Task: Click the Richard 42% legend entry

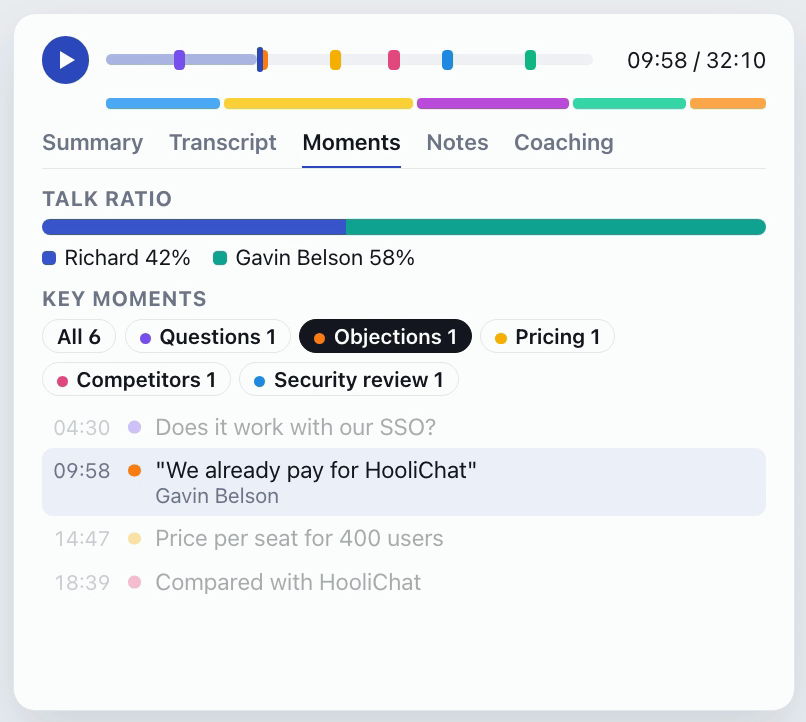Action: [x=116, y=258]
